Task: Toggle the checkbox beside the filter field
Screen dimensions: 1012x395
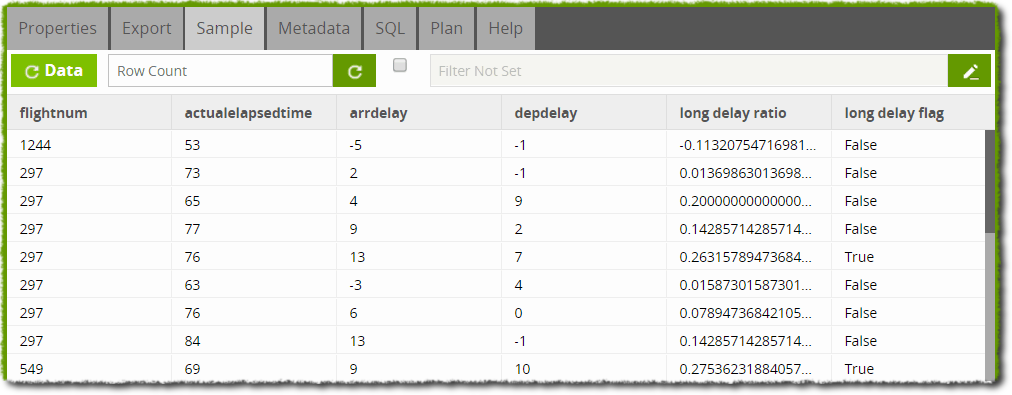Action: point(400,65)
